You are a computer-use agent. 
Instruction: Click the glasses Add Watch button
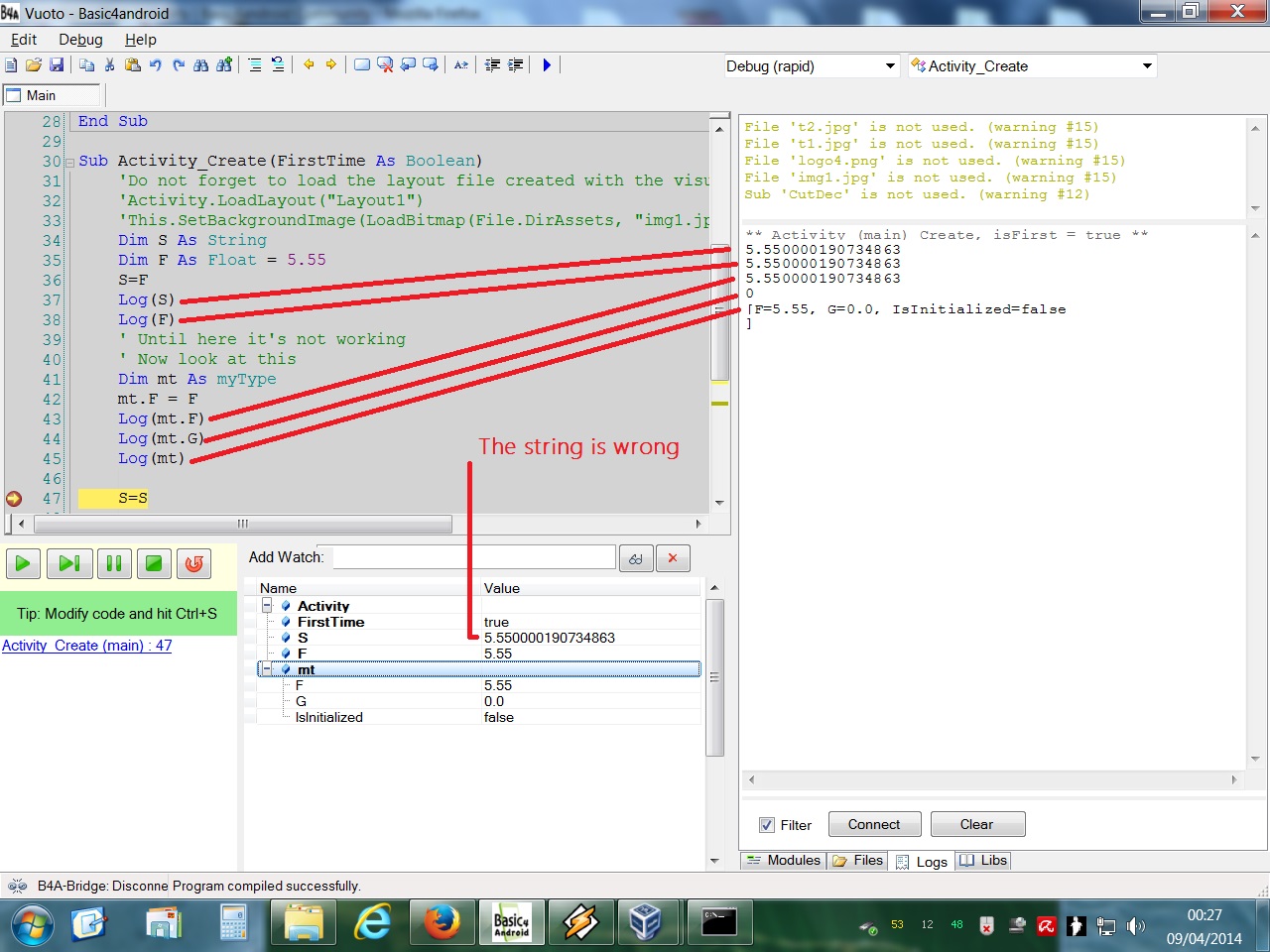click(x=635, y=558)
